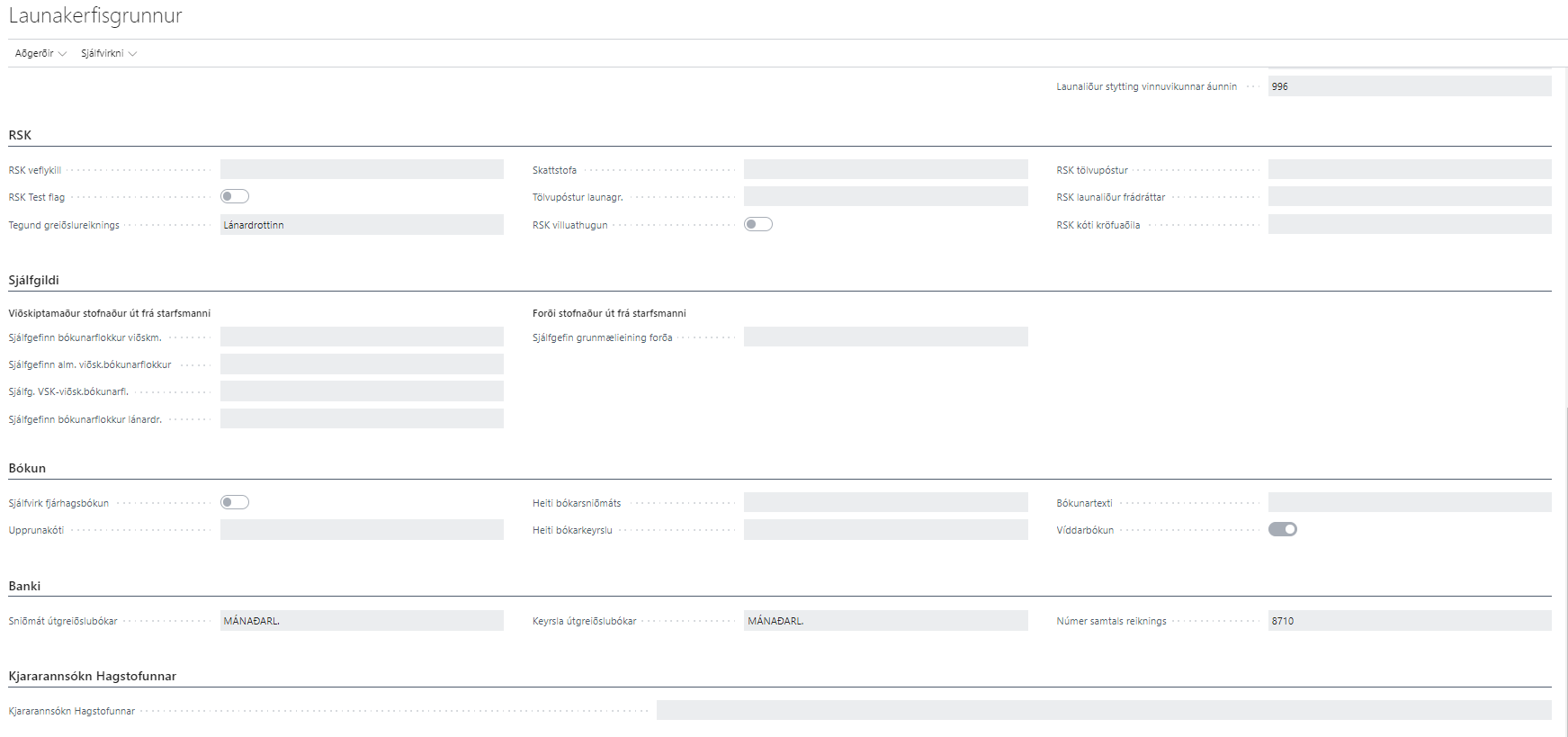The height and width of the screenshot is (737, 1568).
Task: Select the Númer samtals reiknings field with 8710
Action: (1409, 621)
